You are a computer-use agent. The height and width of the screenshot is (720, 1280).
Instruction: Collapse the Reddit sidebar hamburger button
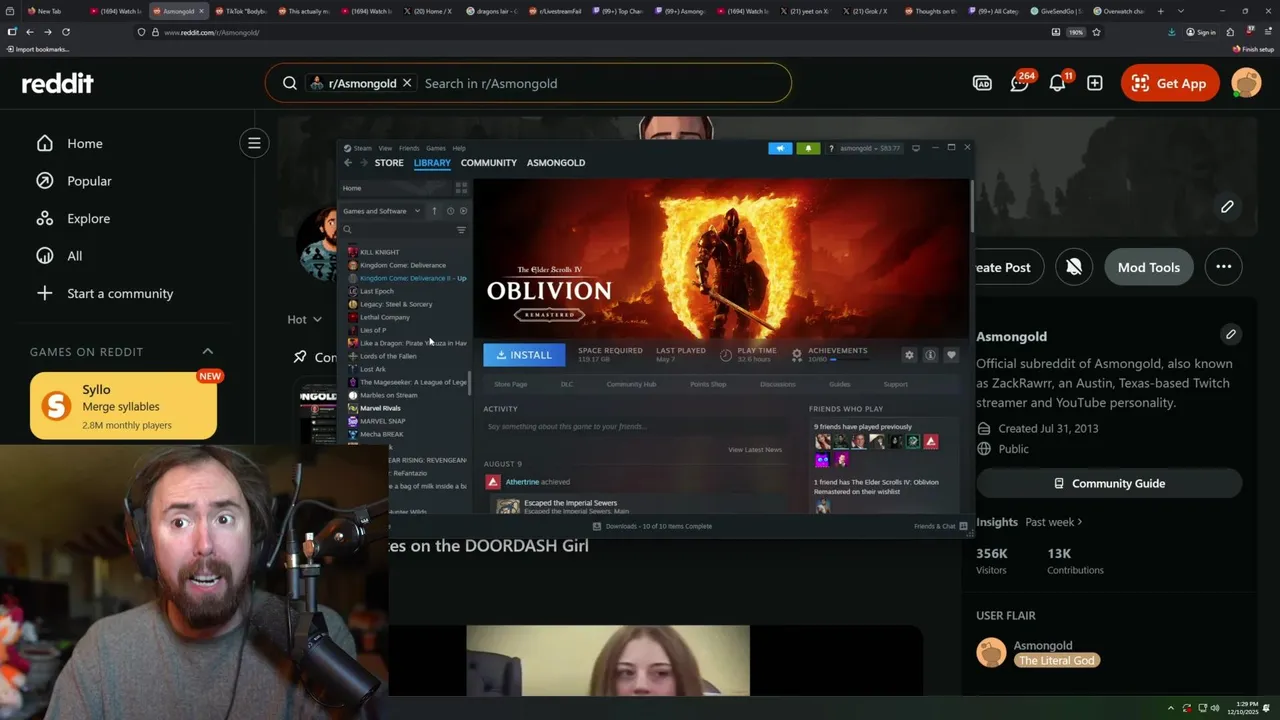coord(254,143)
